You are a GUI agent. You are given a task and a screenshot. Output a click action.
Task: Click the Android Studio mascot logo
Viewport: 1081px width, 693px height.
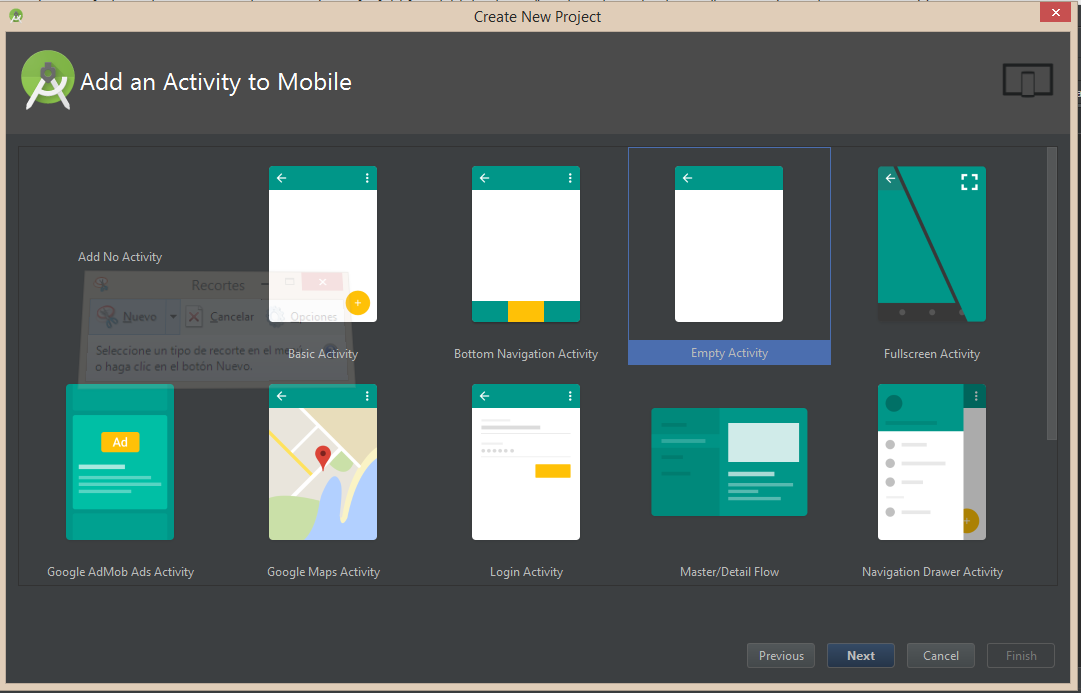tap(47, 80)
